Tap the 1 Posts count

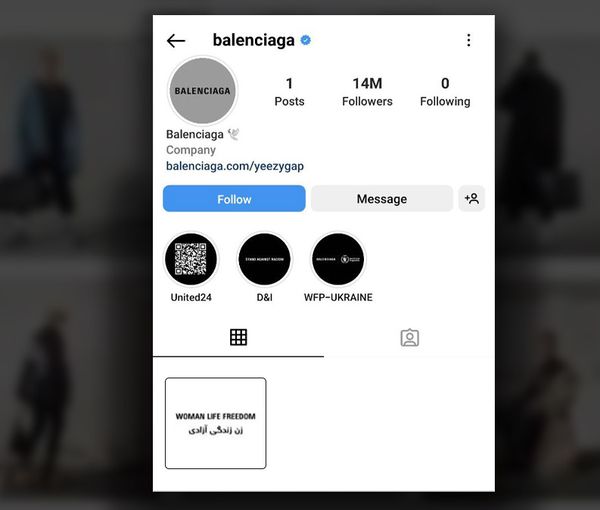click(x=289, y=92)
